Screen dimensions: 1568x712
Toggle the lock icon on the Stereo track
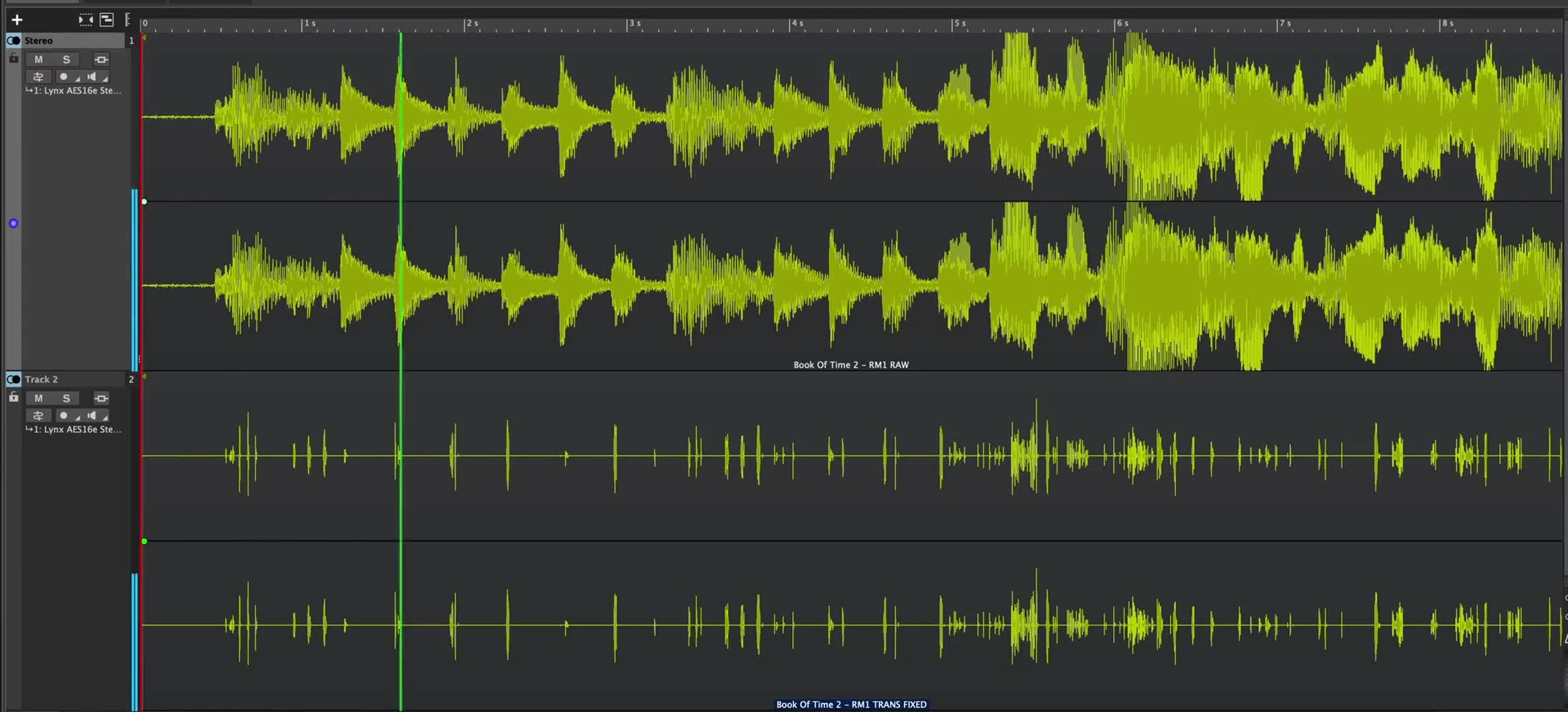pyautogui.click(x=13, y=58)
